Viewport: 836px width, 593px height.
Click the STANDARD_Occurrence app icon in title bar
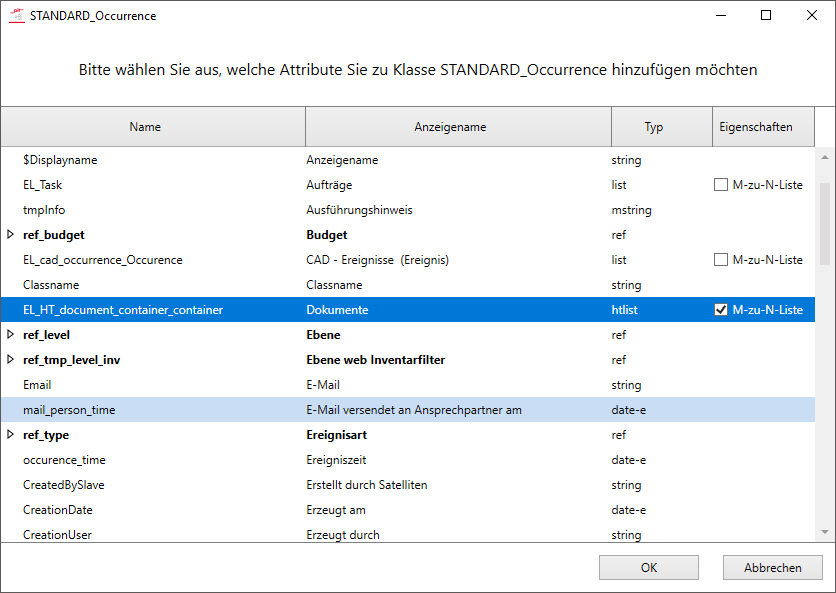tap(17, 16)
